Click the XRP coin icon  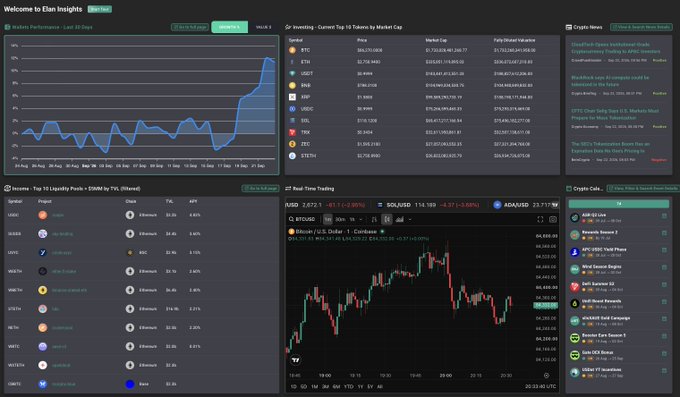(292, 97)
